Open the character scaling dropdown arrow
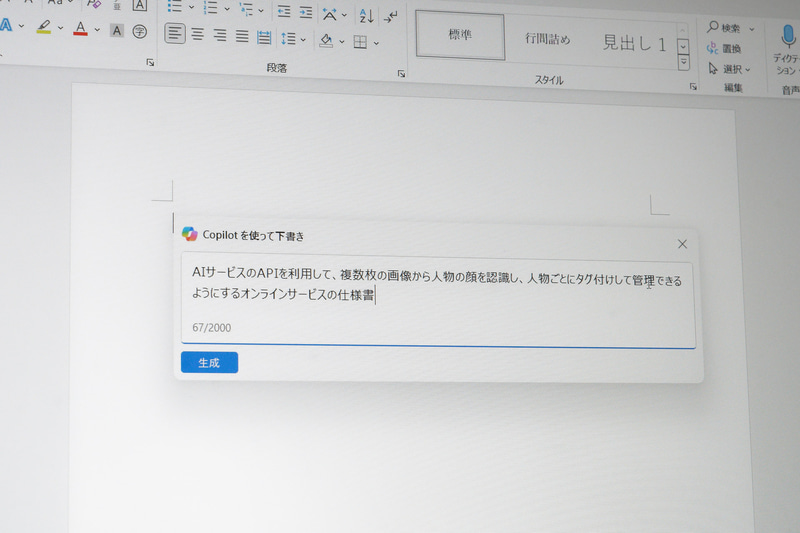Image resolution: width=800 pixels, height=533 pixels. [344, 15]
